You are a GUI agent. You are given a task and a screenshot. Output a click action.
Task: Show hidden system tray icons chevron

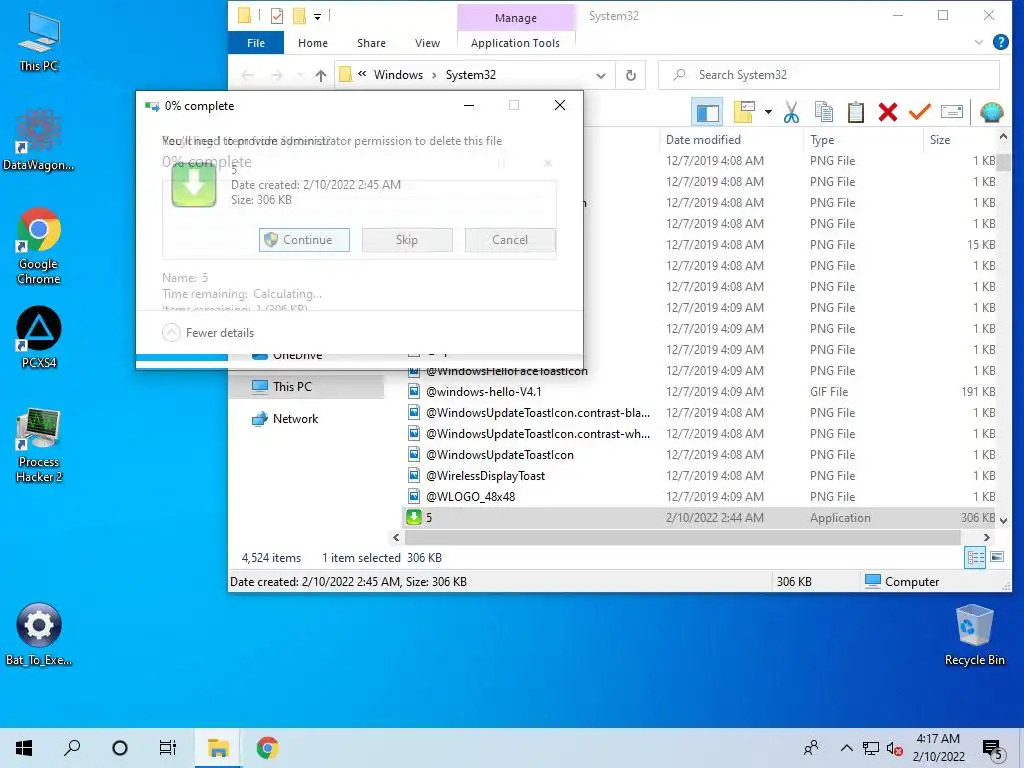(846, 748)
